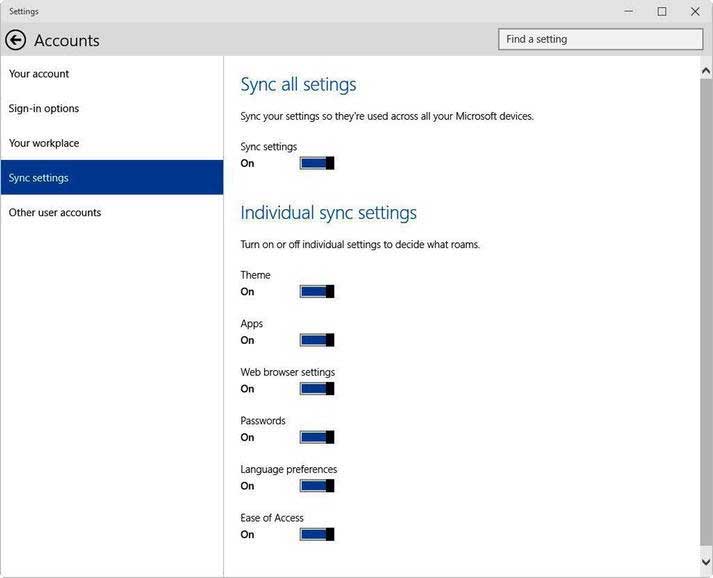
Task: Close the Settings window
Action: click(695, 11)
